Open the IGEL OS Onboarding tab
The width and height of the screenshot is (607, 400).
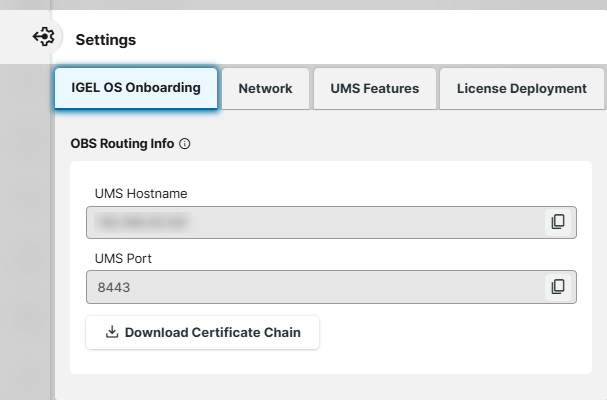[136, 88]
